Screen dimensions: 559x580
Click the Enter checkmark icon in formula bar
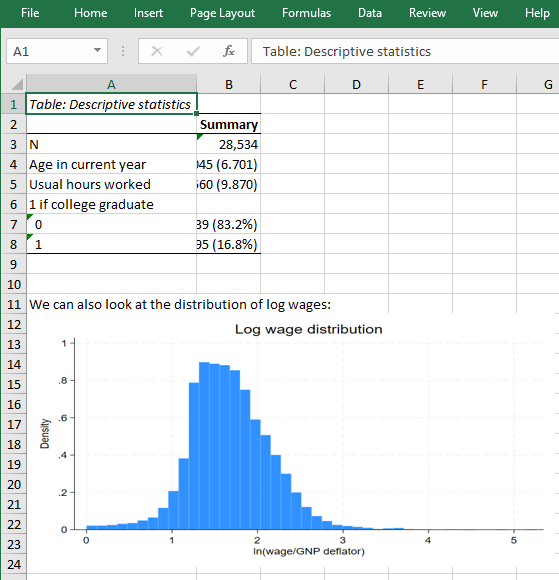(193, 51)
